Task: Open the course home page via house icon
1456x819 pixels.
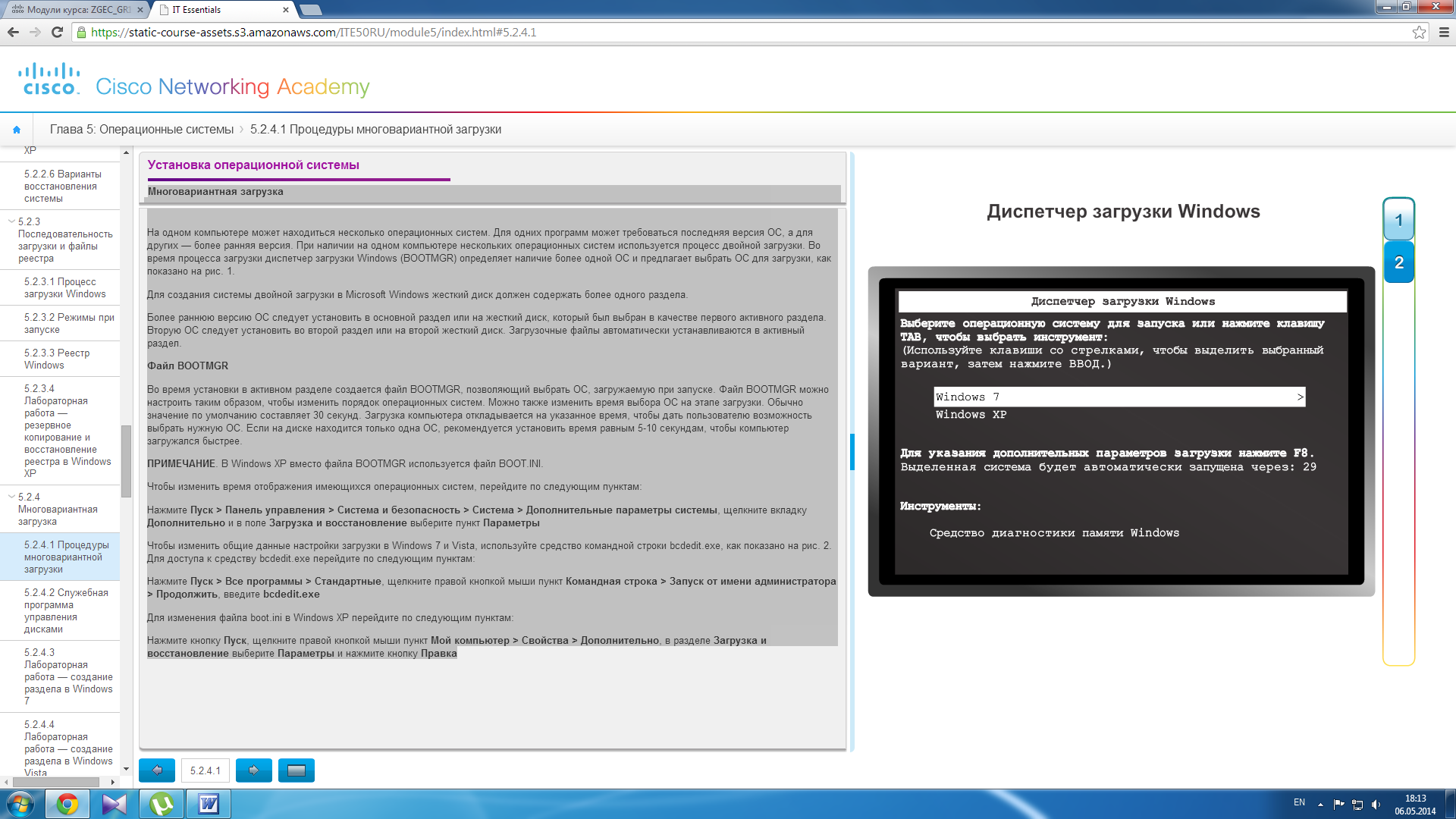Action: [x=17, y=130]
